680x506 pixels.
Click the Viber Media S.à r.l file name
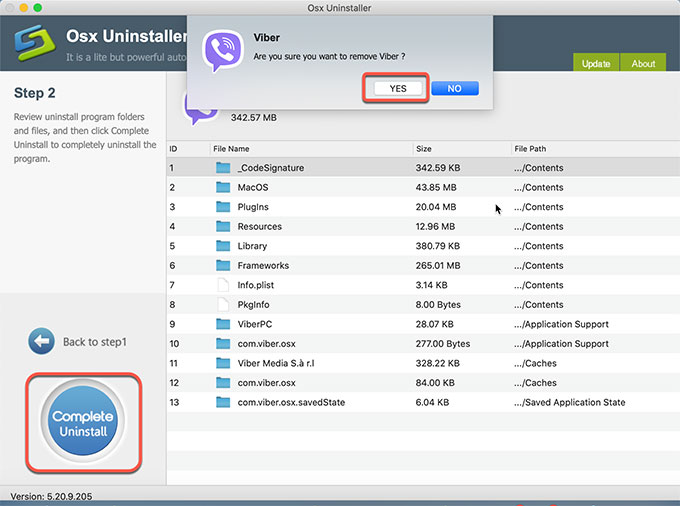click(276, 363)
